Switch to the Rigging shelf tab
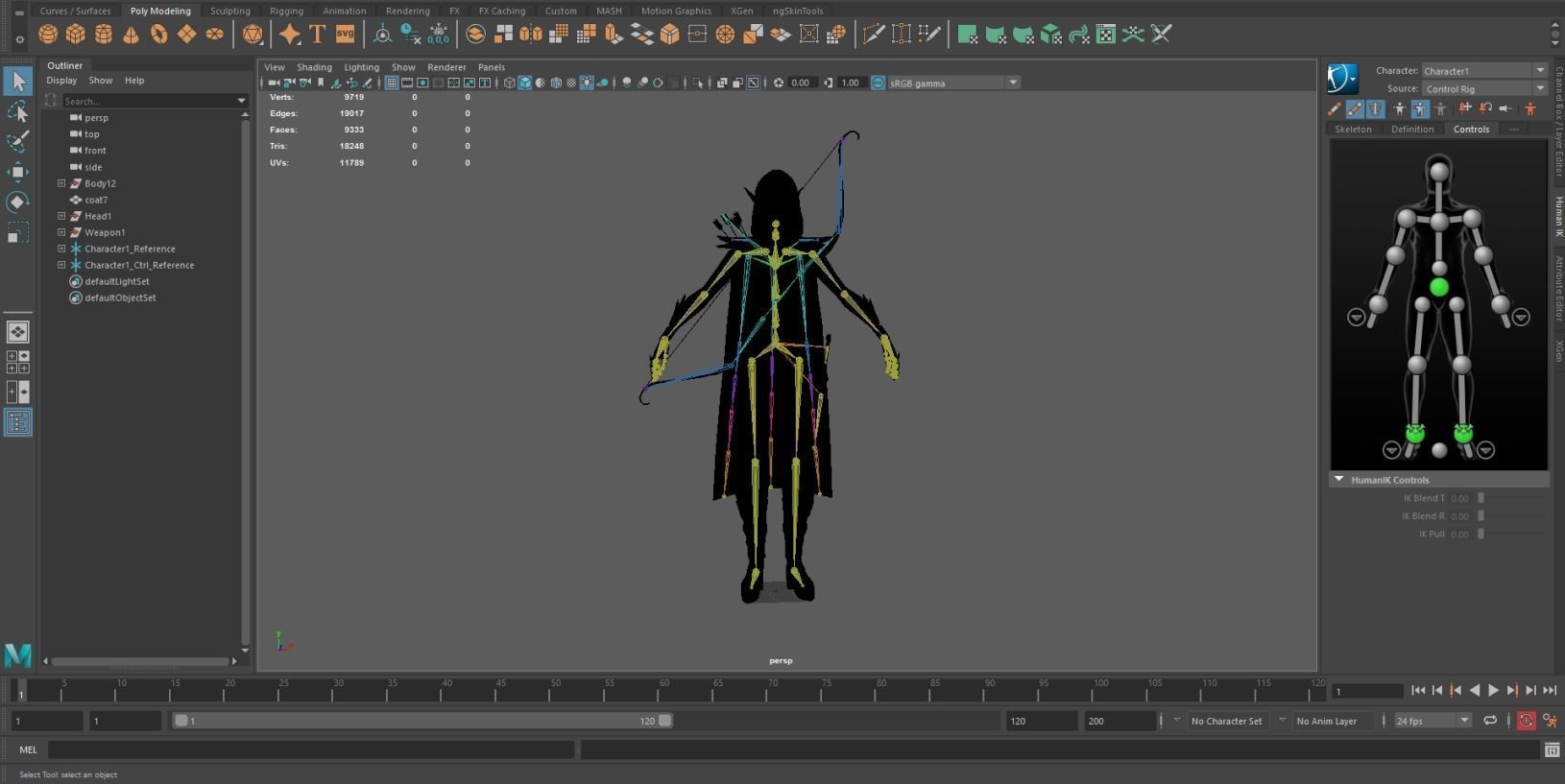This screenshot has height=784, width=1565. click(x=286, y=11)
